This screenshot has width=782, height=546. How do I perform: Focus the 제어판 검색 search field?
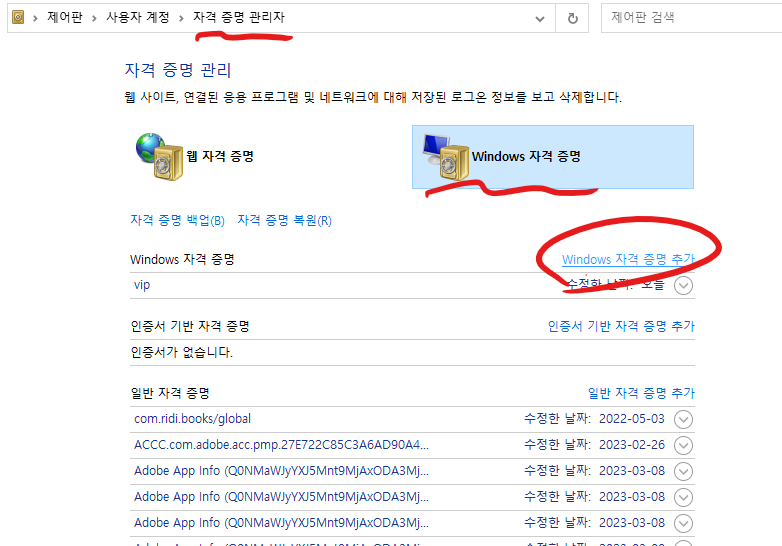click(x=691, y=18)
